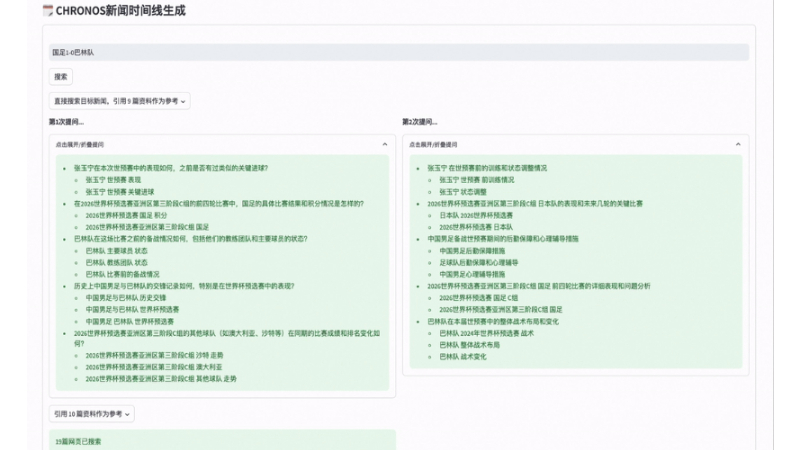Select keyword 中国男足 巴林队 世界杯预选赛
The height and width of the screenshot is (450, 800).
click(130, 321)
